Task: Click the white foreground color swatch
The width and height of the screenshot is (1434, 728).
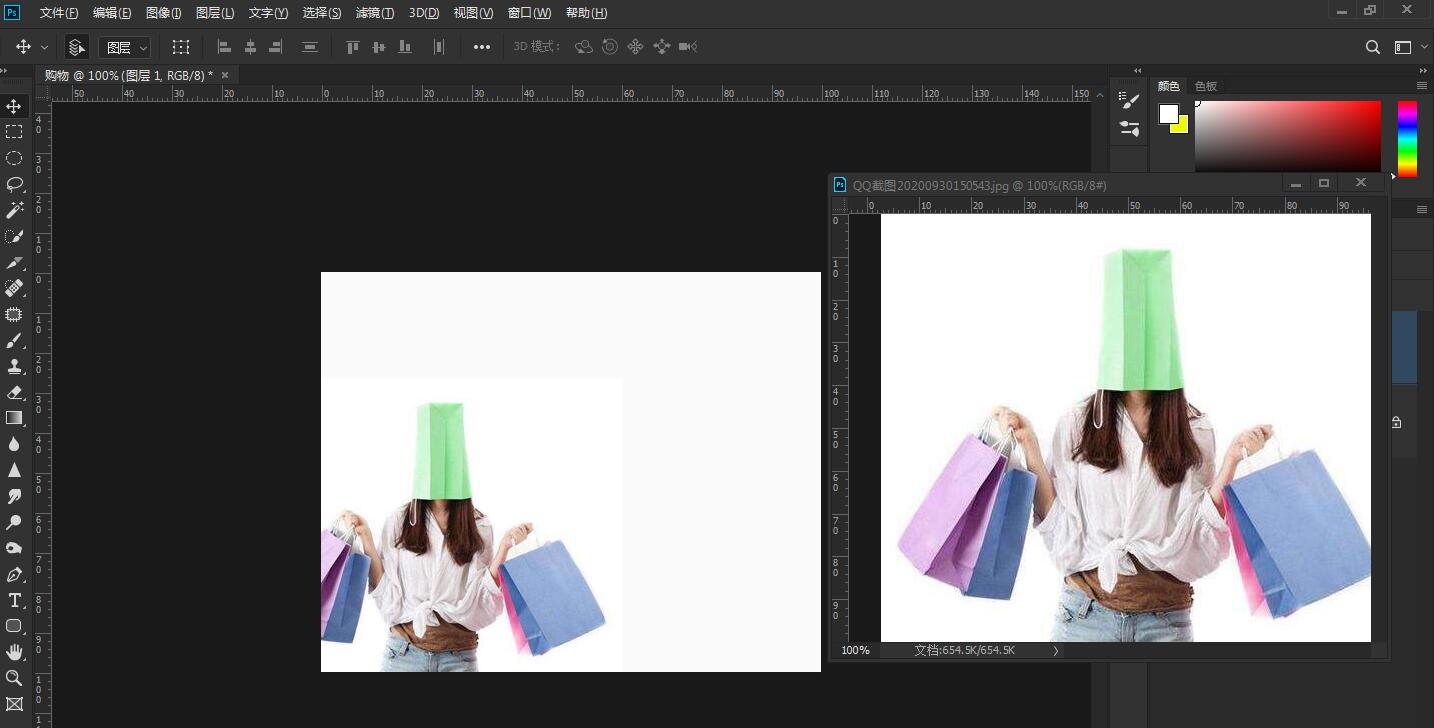Action: 1168,114
